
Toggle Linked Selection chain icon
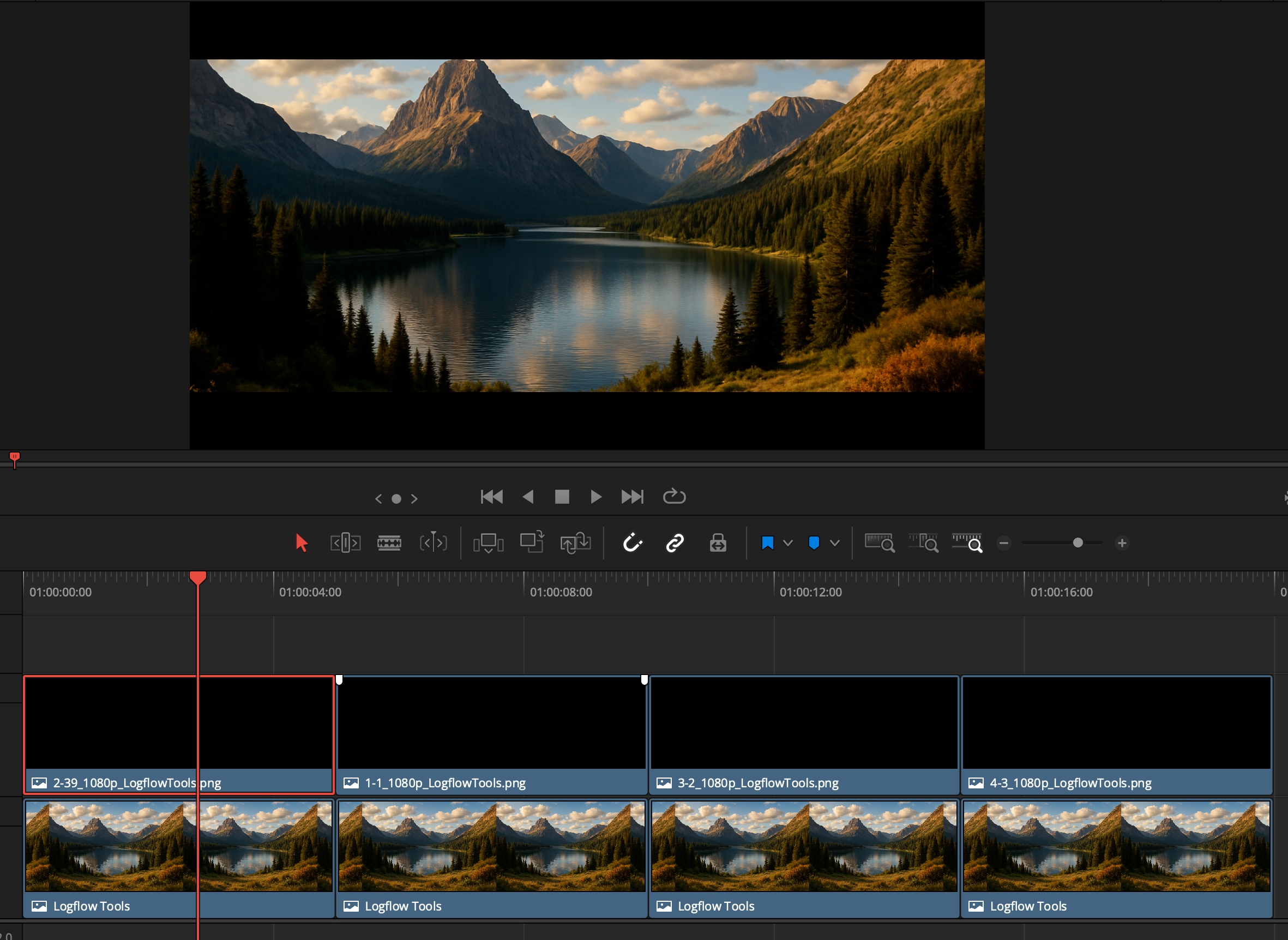675,543
